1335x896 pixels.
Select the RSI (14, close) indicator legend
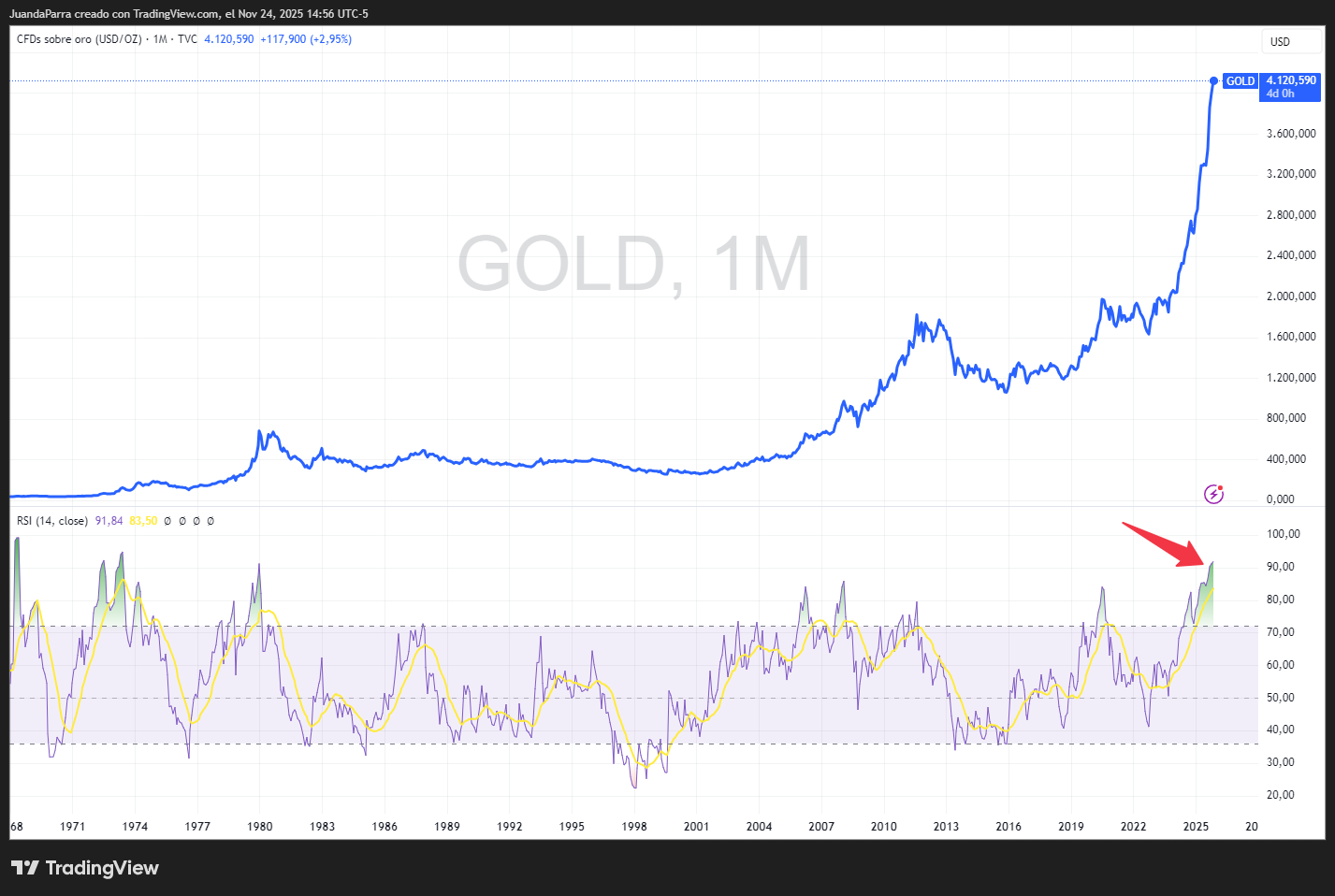(52, 521)
